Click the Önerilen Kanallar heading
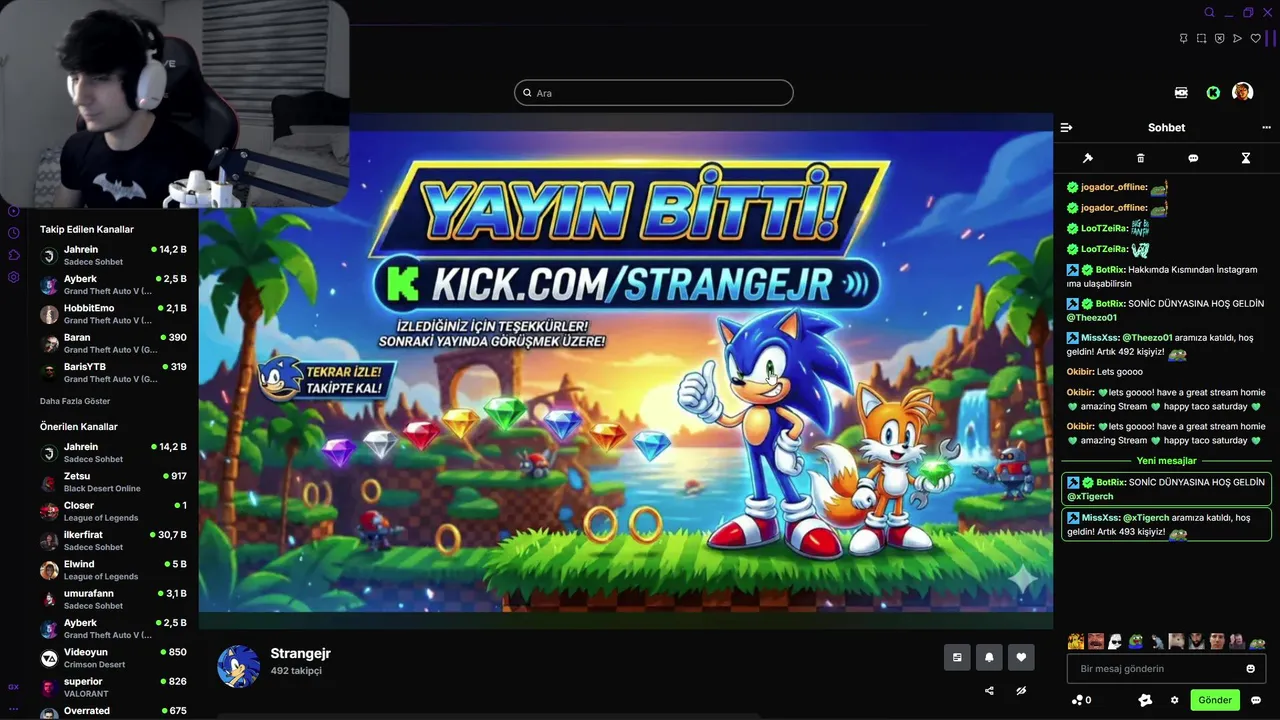This screenshot has height=720, width=1280. pyautogui.click(x=79, y=427)
